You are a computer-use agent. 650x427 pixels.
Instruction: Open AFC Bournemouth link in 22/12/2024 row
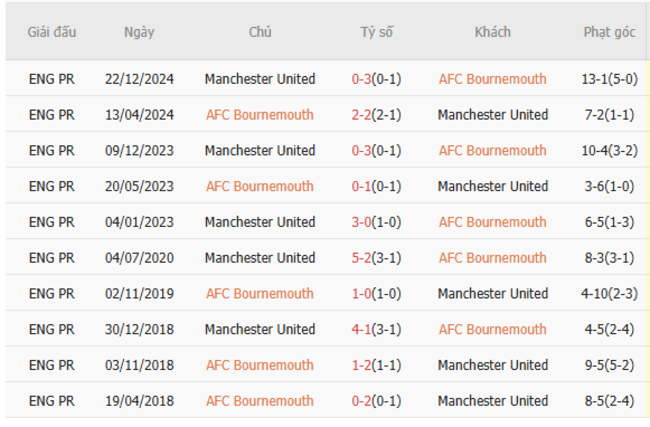pyautogui.click(x=492, y=79)
